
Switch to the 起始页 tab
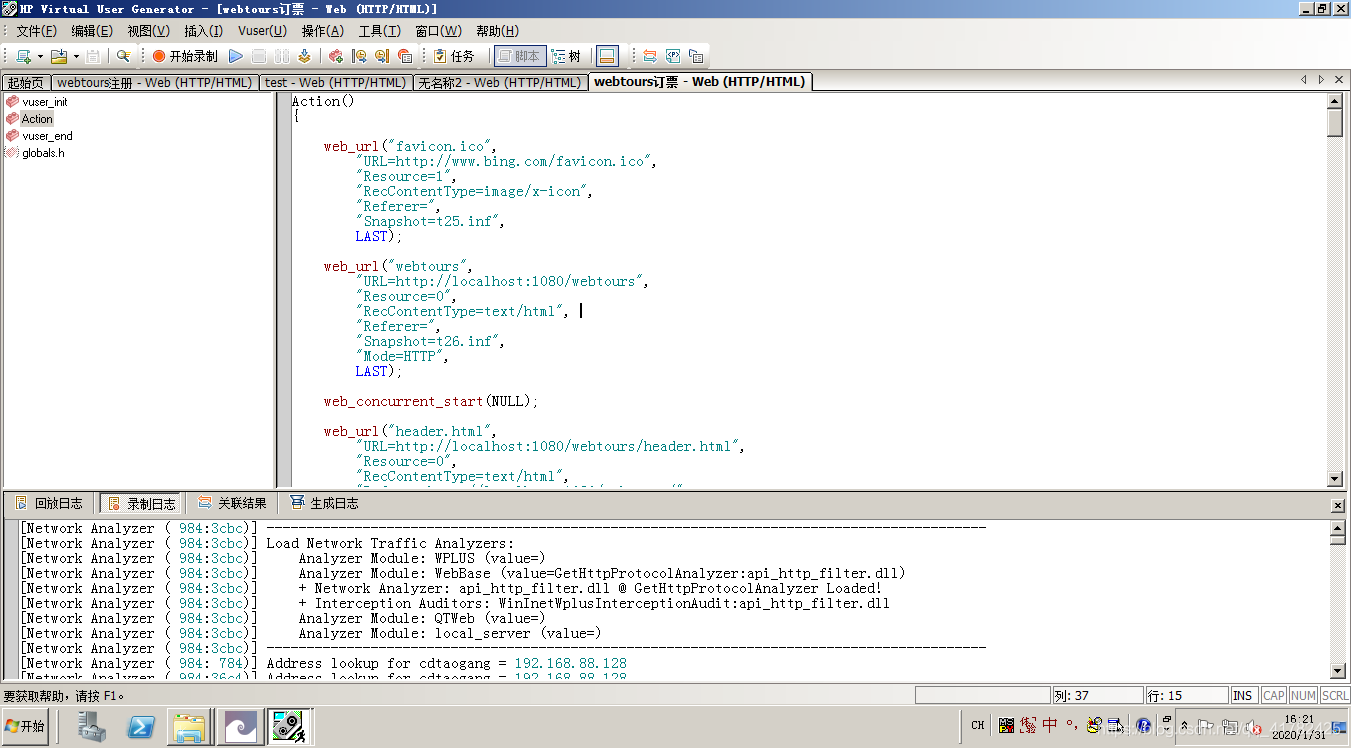pyautogui.click(x=26, y=83)
